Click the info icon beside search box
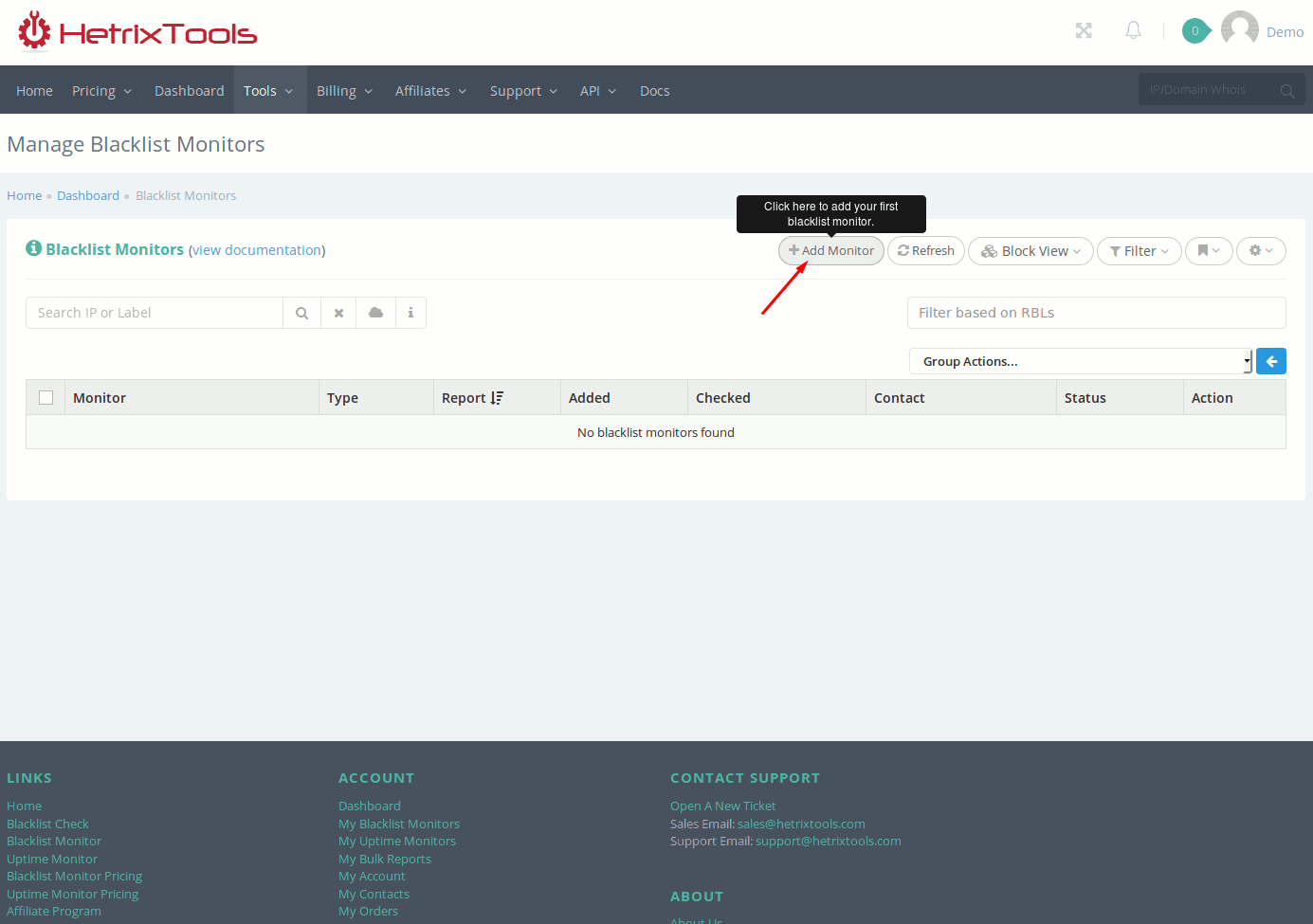The height and width of the screenshot is (924, 1313). (x=410, y=313)
